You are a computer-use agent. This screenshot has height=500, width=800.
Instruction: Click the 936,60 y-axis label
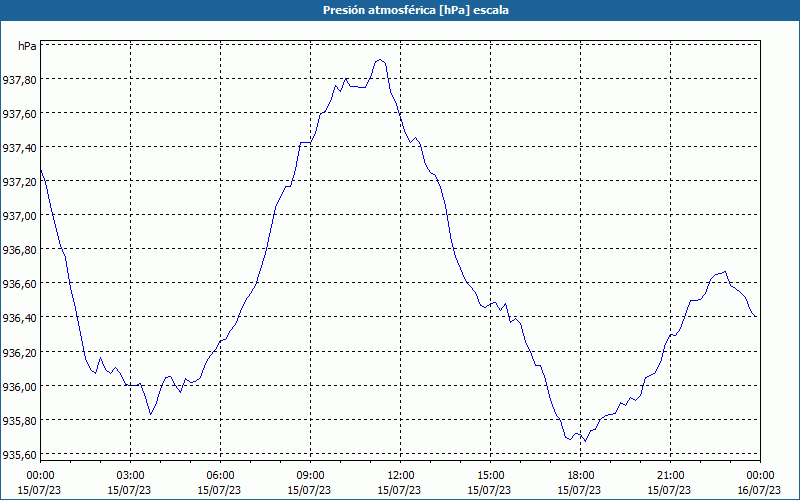(x=19, y=284)
